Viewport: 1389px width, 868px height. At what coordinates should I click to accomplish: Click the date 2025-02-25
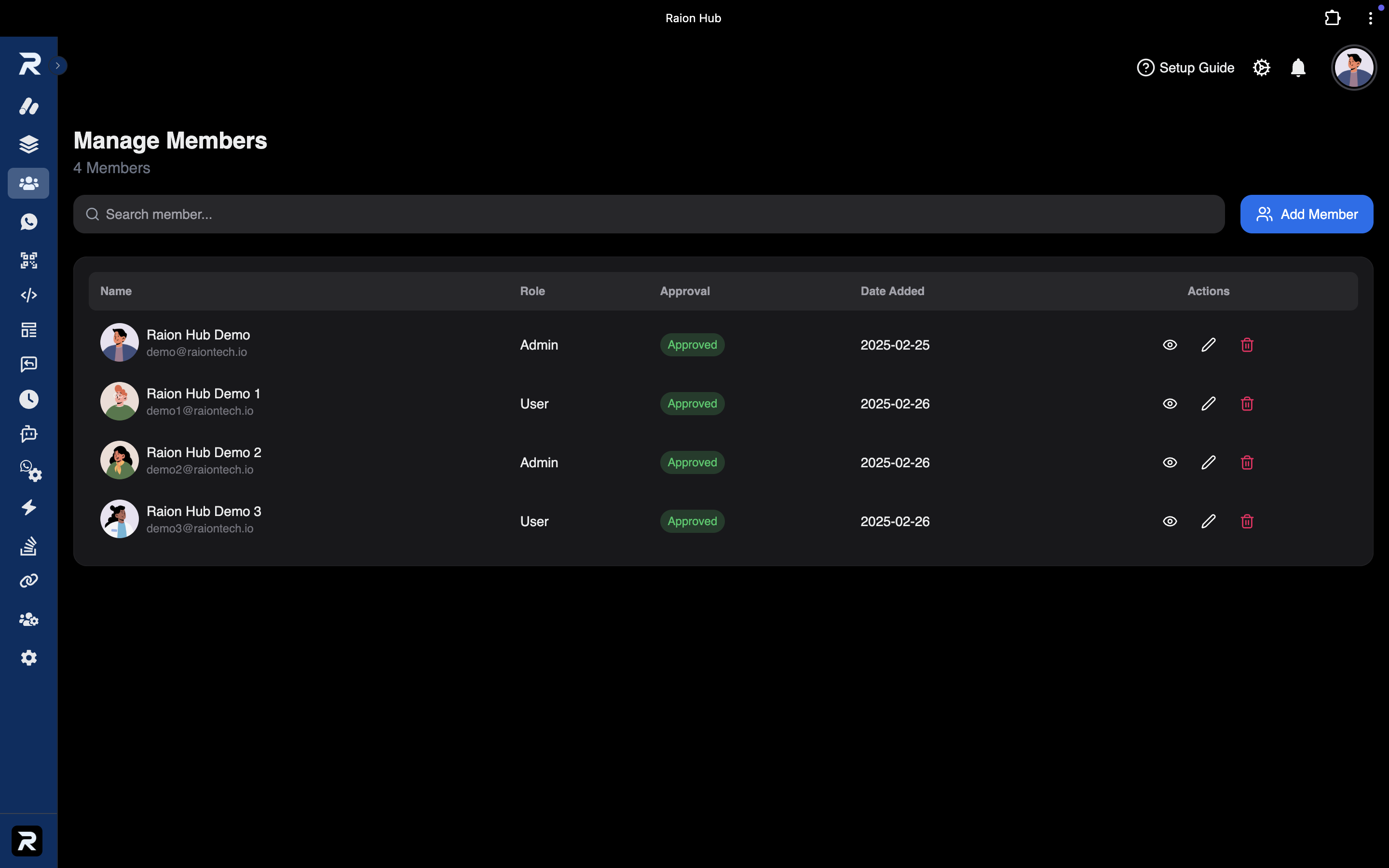pyautogui.click(x=895, y=345)
